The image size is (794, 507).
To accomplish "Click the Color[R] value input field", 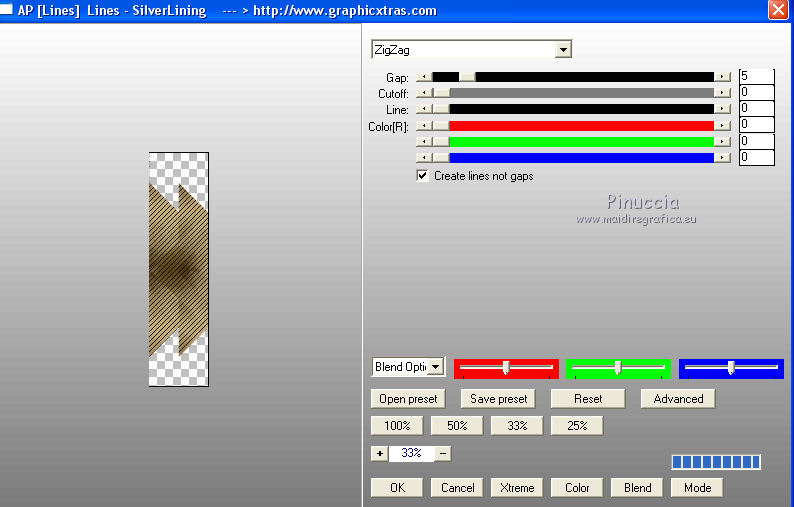I will click(757, 125).
